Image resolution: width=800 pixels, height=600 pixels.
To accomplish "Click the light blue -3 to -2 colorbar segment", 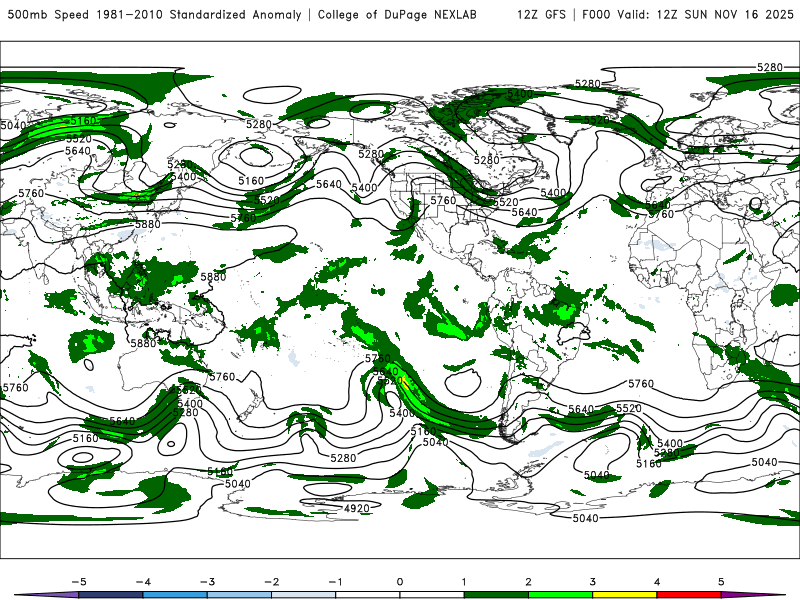I will click(x=239, y=595).
